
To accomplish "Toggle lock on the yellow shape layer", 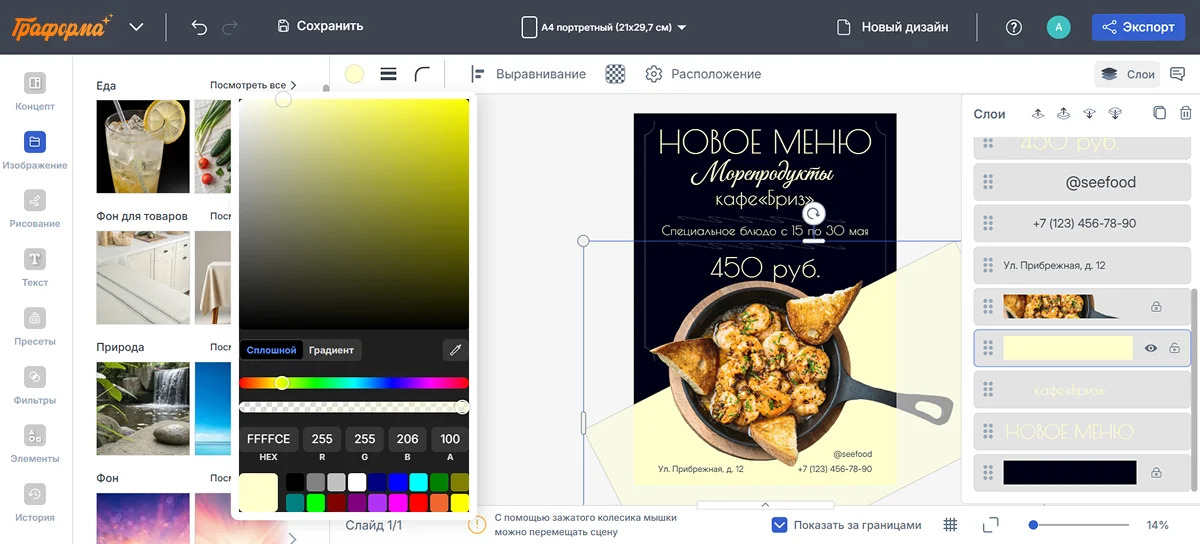I will (x=1174, y=348).
